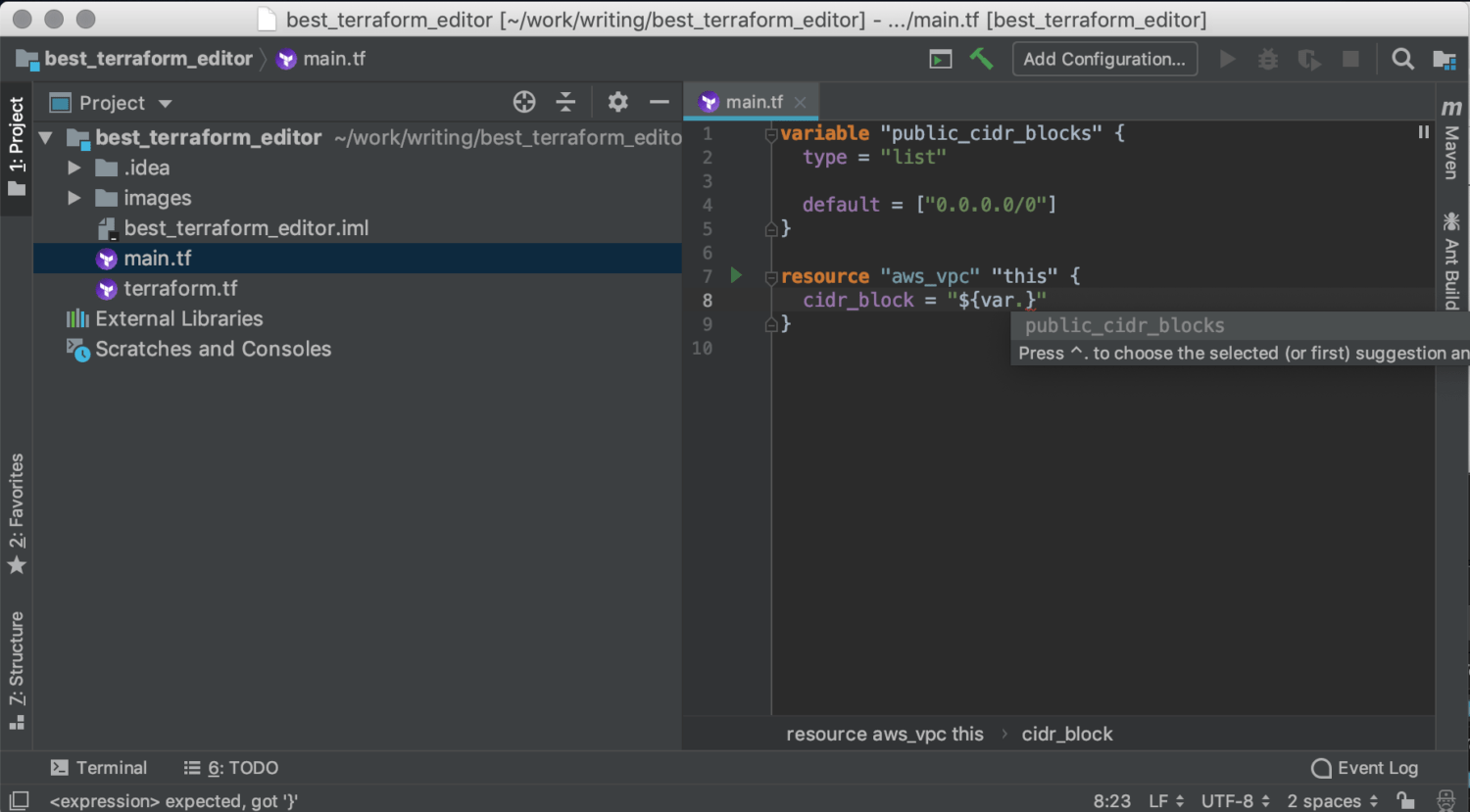This screenshot has height=812, width=1470.
Task: Click the Collapse All icon in Project panel
Action: coord(565,102)
